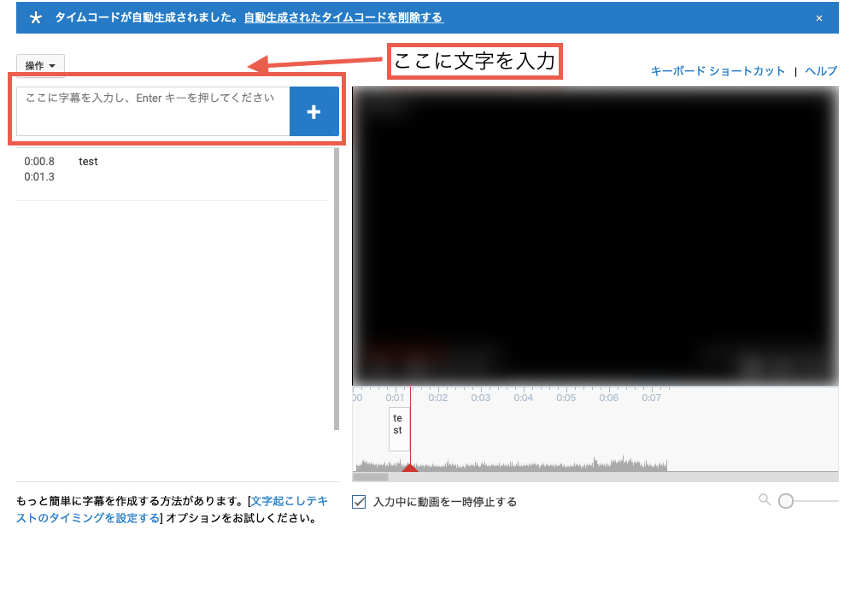
Task: Click the red playhead marker
Action: (410, 467)
